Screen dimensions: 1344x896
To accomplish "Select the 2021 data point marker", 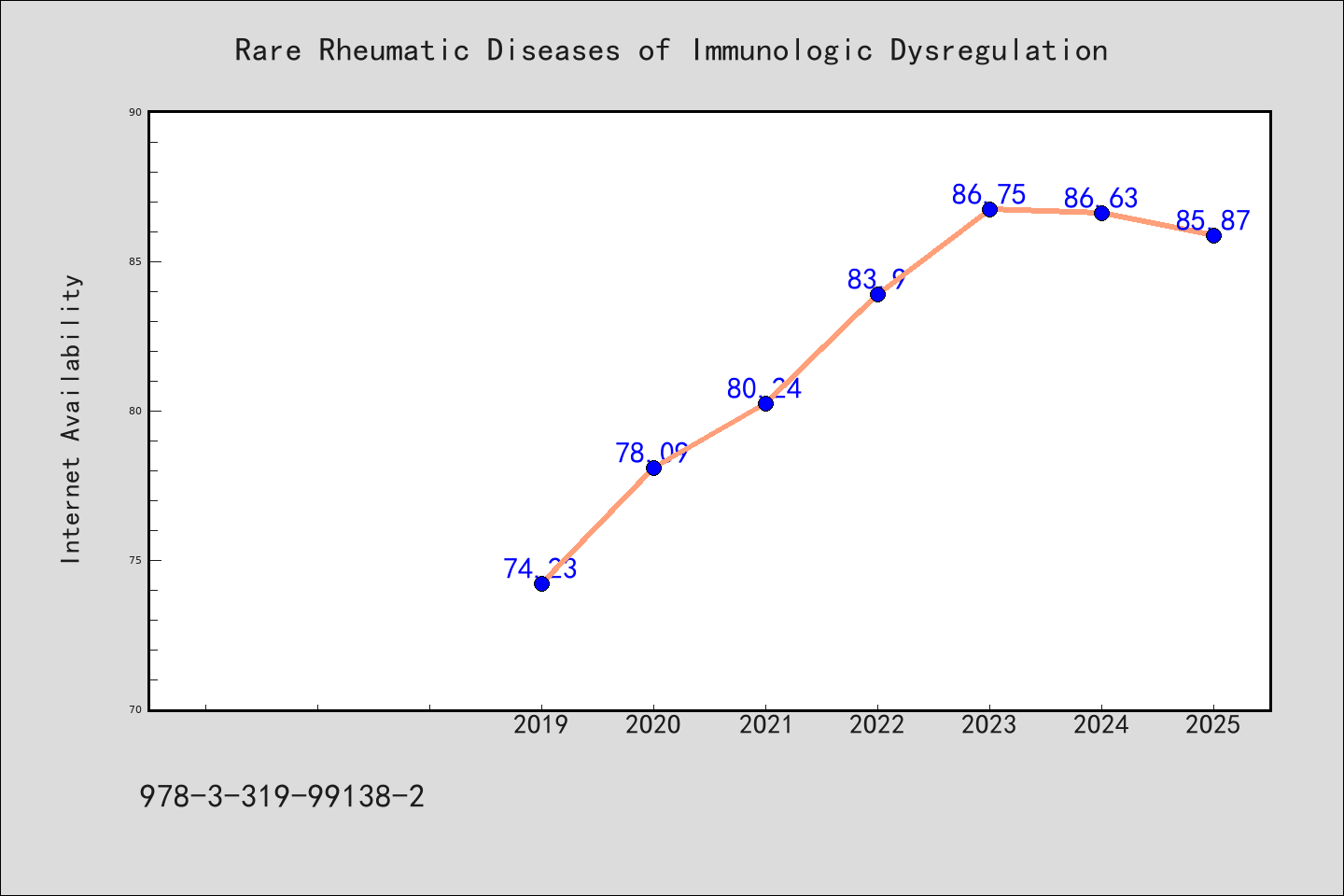I will pos(765,403).
